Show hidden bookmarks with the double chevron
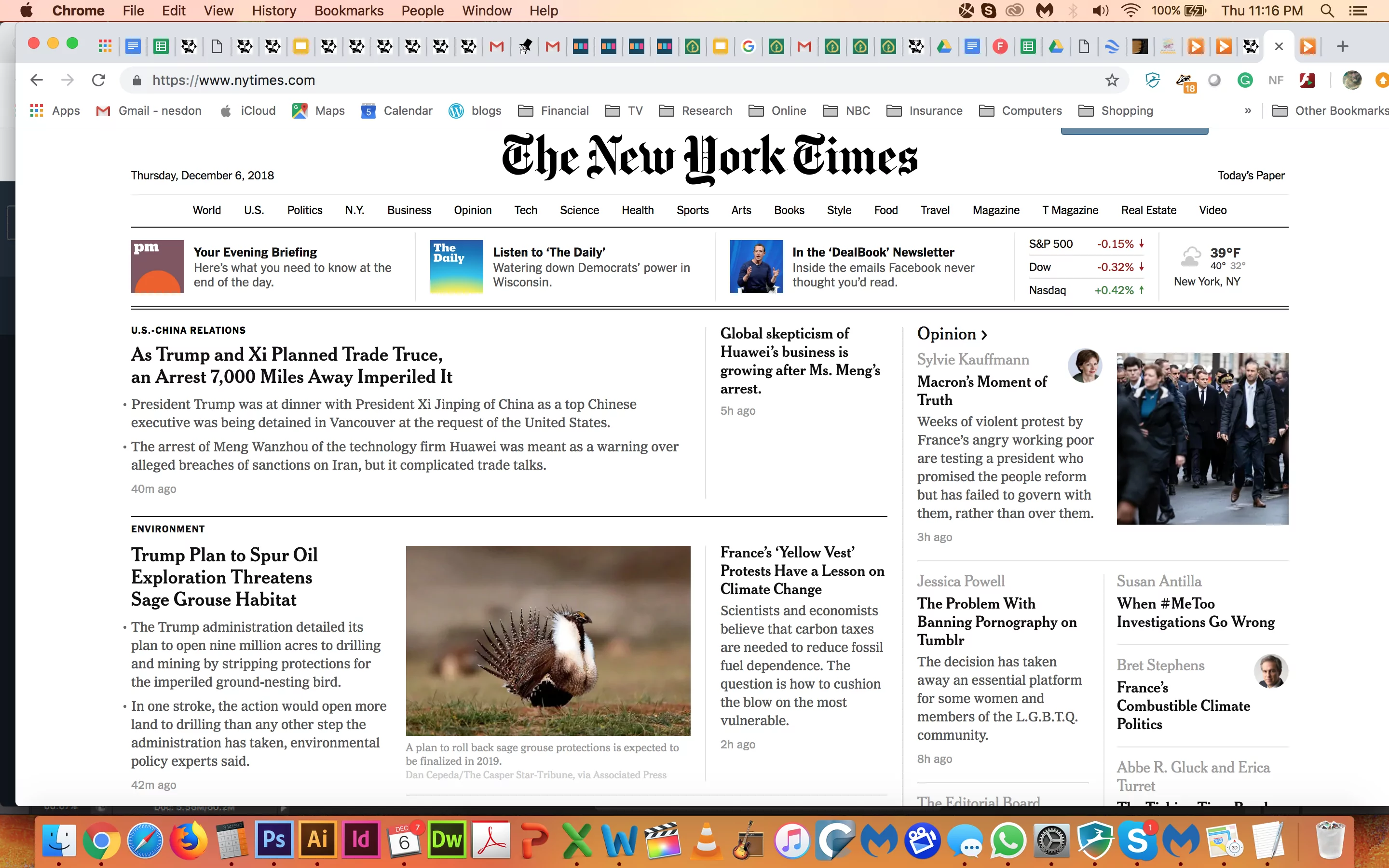 click(1248, 111)
